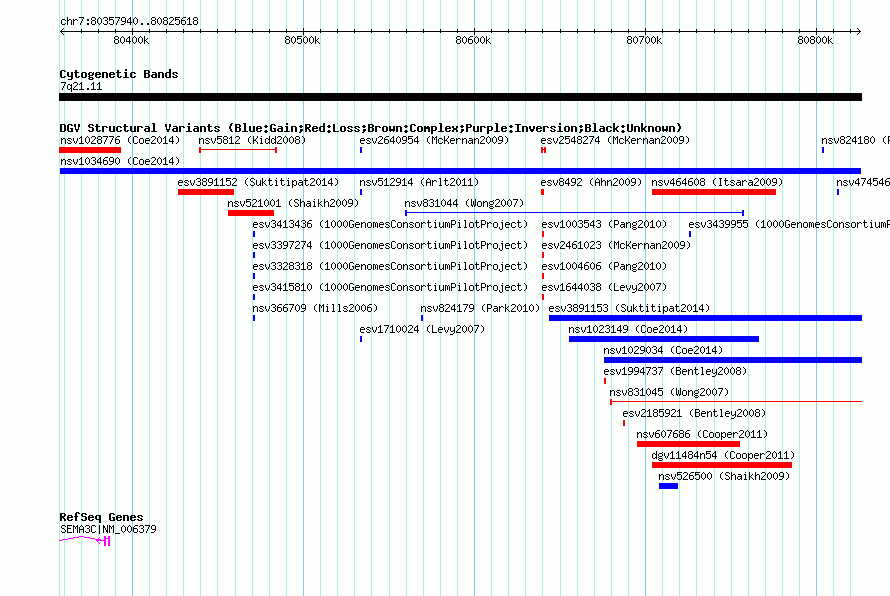
Task: Click the esv3439955 1000 Genomes label
Action: 789,224
